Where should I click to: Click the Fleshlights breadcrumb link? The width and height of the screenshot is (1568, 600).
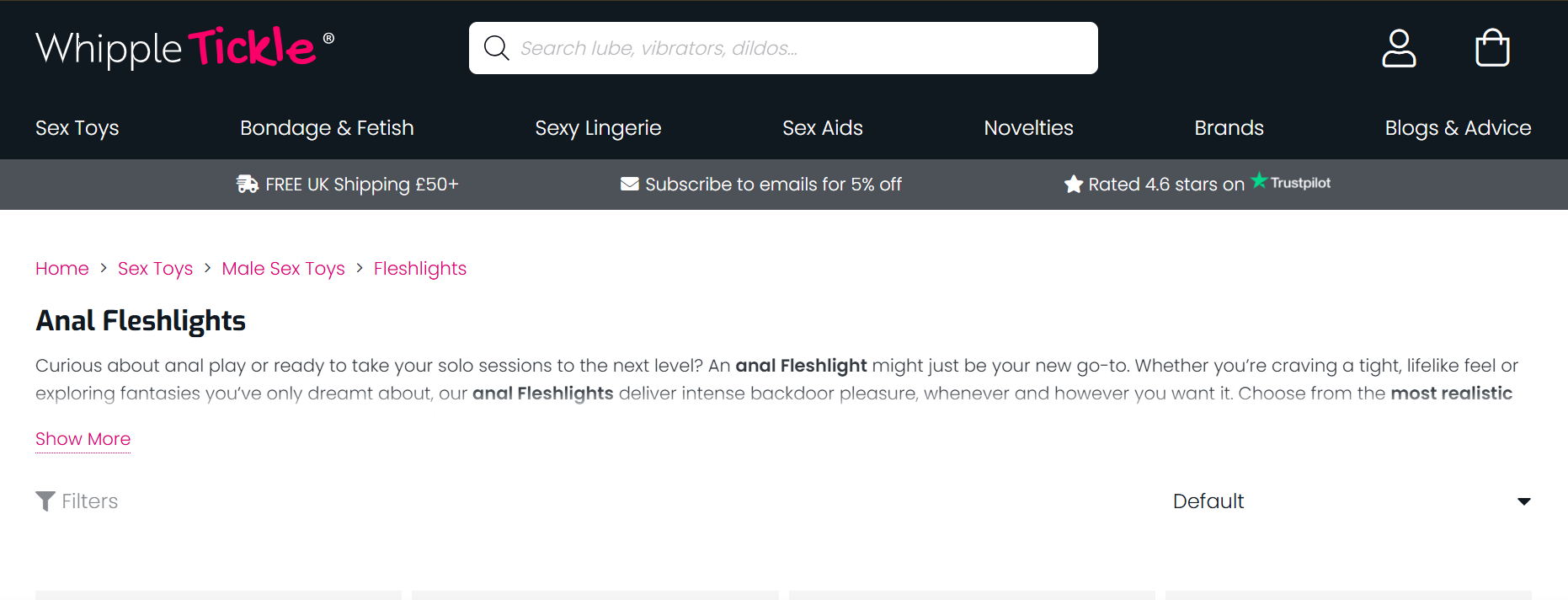[420, 269]
